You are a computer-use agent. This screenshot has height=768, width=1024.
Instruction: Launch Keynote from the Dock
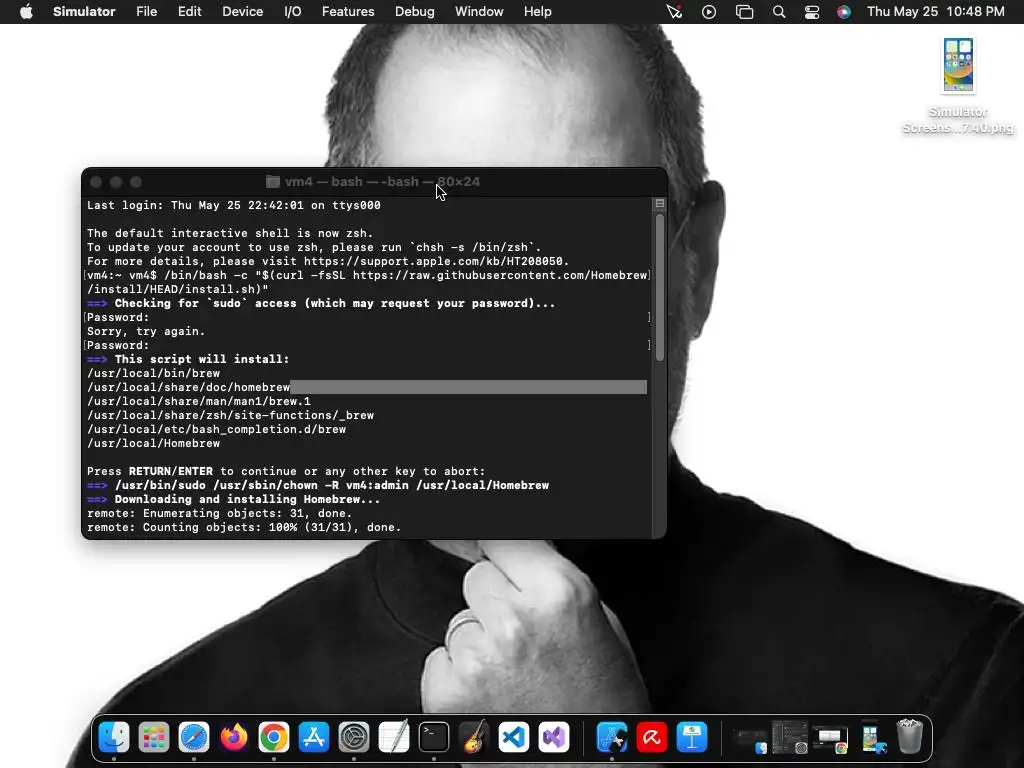(x=692, y=737)
